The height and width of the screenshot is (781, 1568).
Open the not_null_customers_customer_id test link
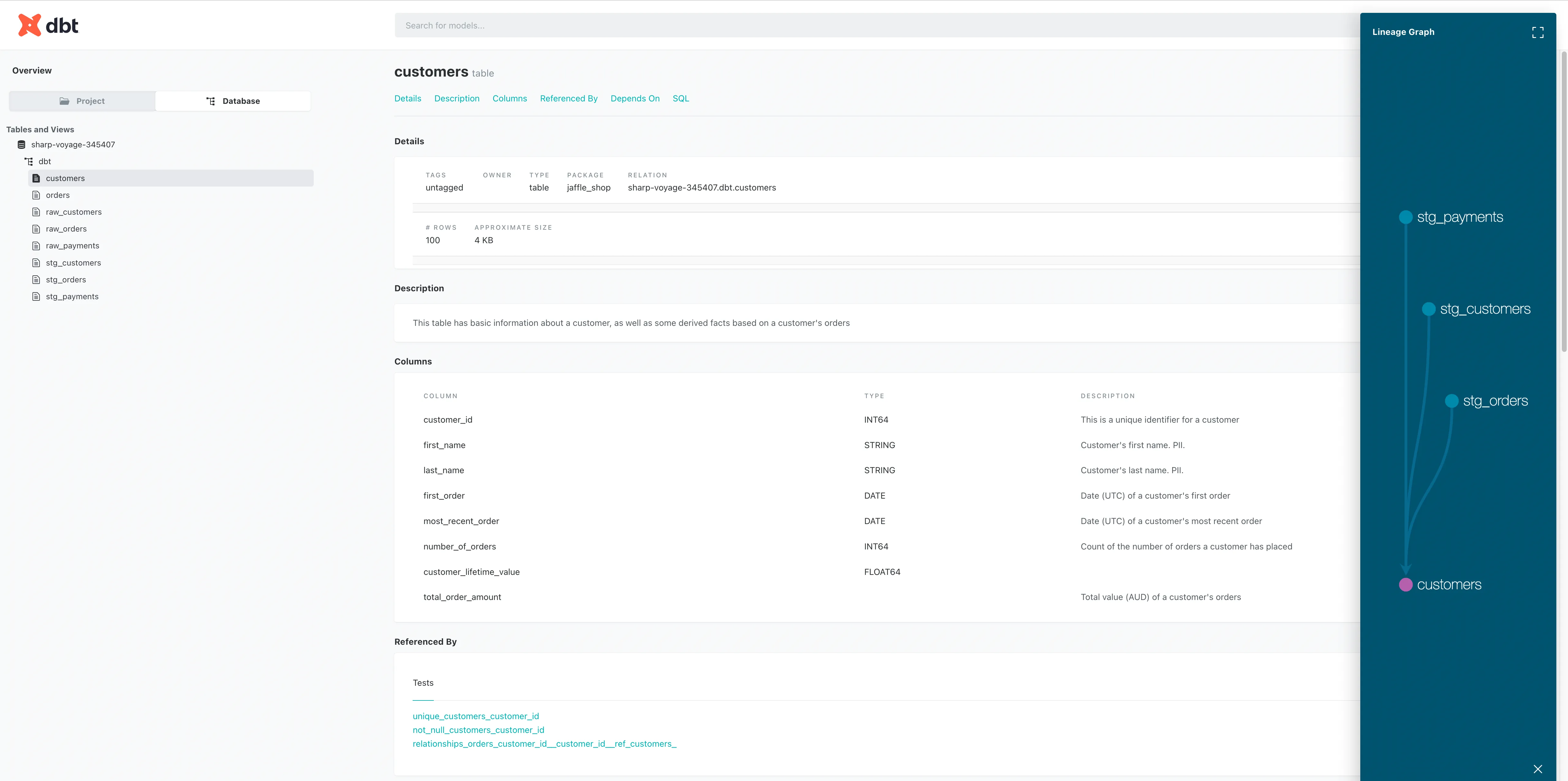478,730
